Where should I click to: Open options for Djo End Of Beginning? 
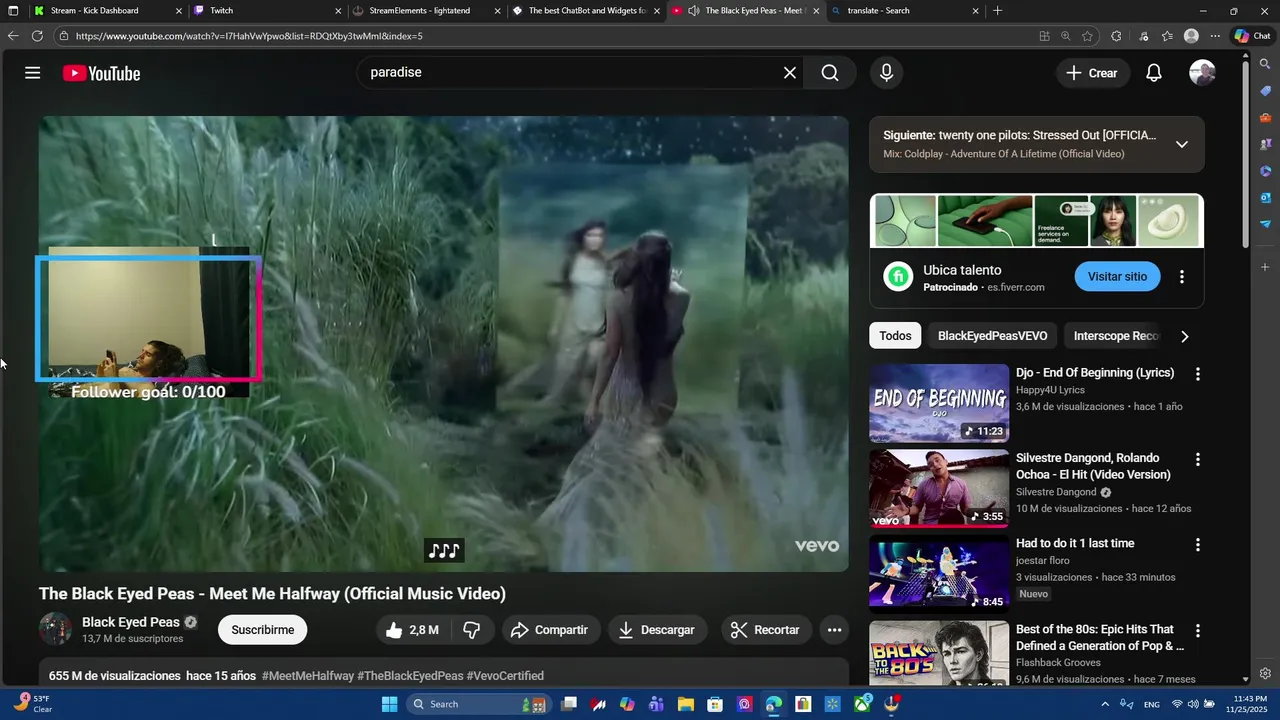1198,374
